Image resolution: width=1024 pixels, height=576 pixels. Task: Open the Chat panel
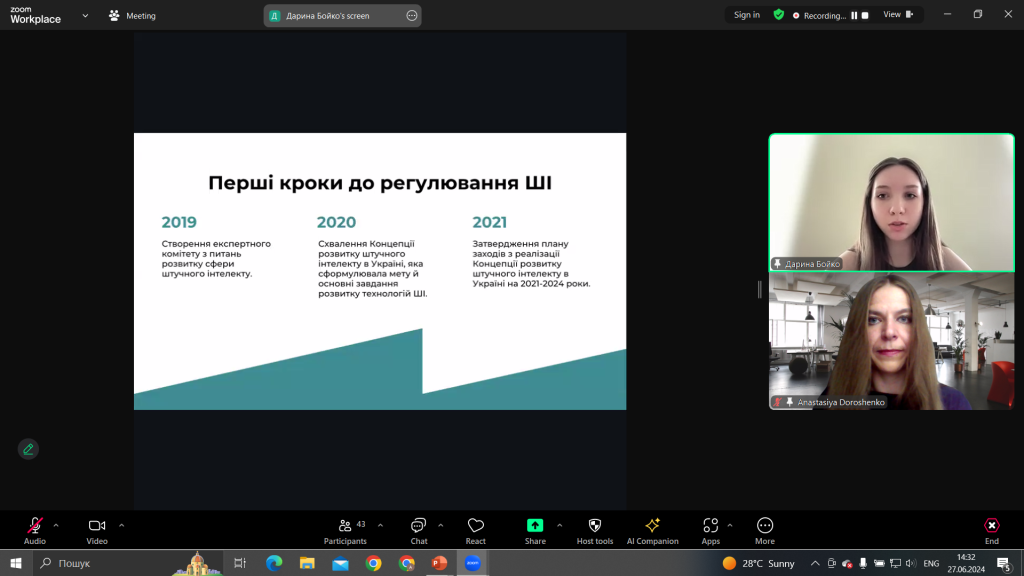click(x=419, y=531)
